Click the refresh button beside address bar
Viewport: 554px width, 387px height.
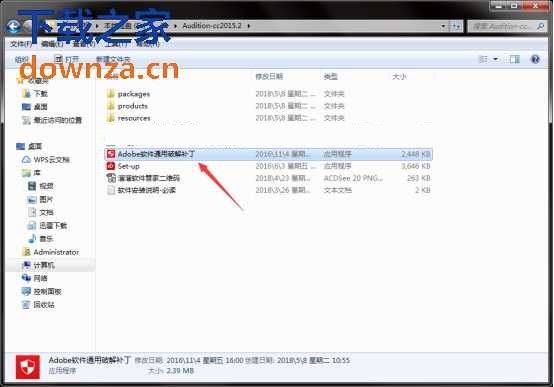pyautogui.click(x=456, y=26)
